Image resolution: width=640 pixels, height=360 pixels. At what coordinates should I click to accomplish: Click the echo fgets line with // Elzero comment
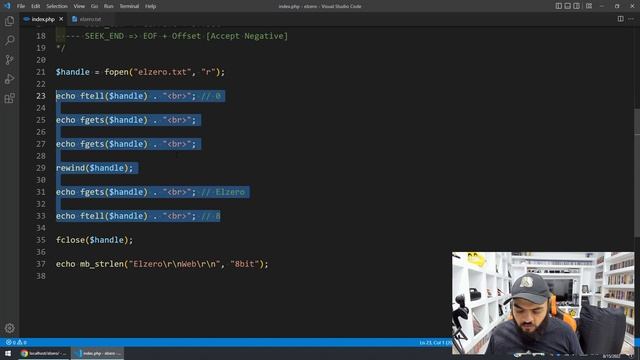(151, 192)
